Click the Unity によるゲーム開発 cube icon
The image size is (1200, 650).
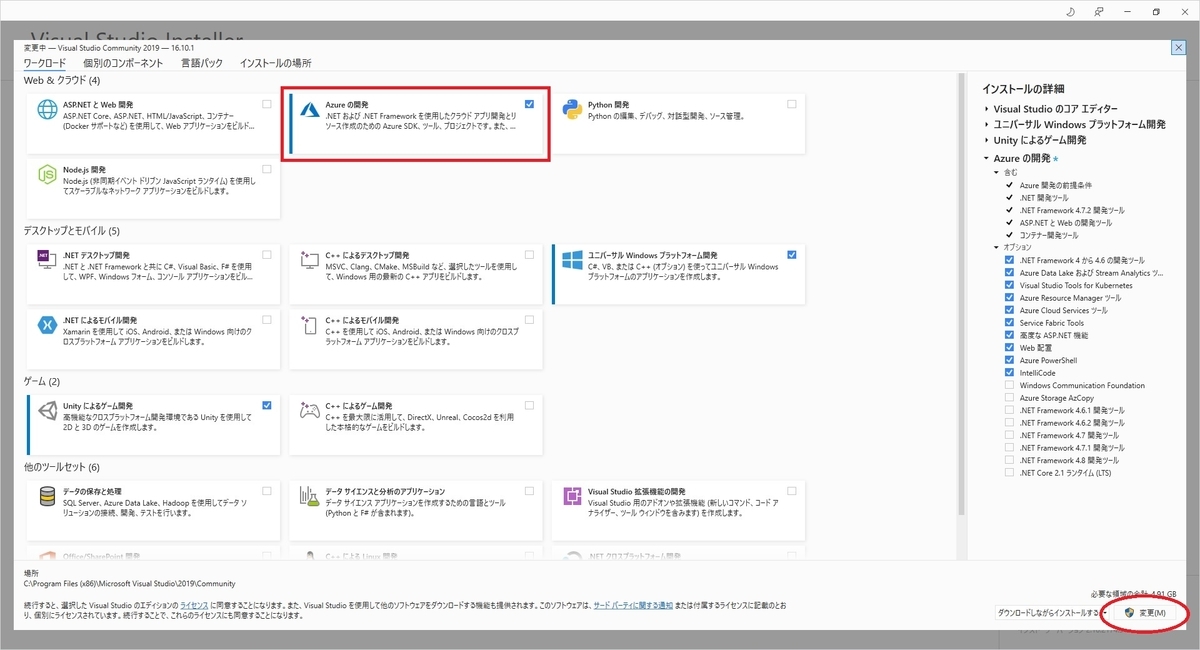pos(47,411)
